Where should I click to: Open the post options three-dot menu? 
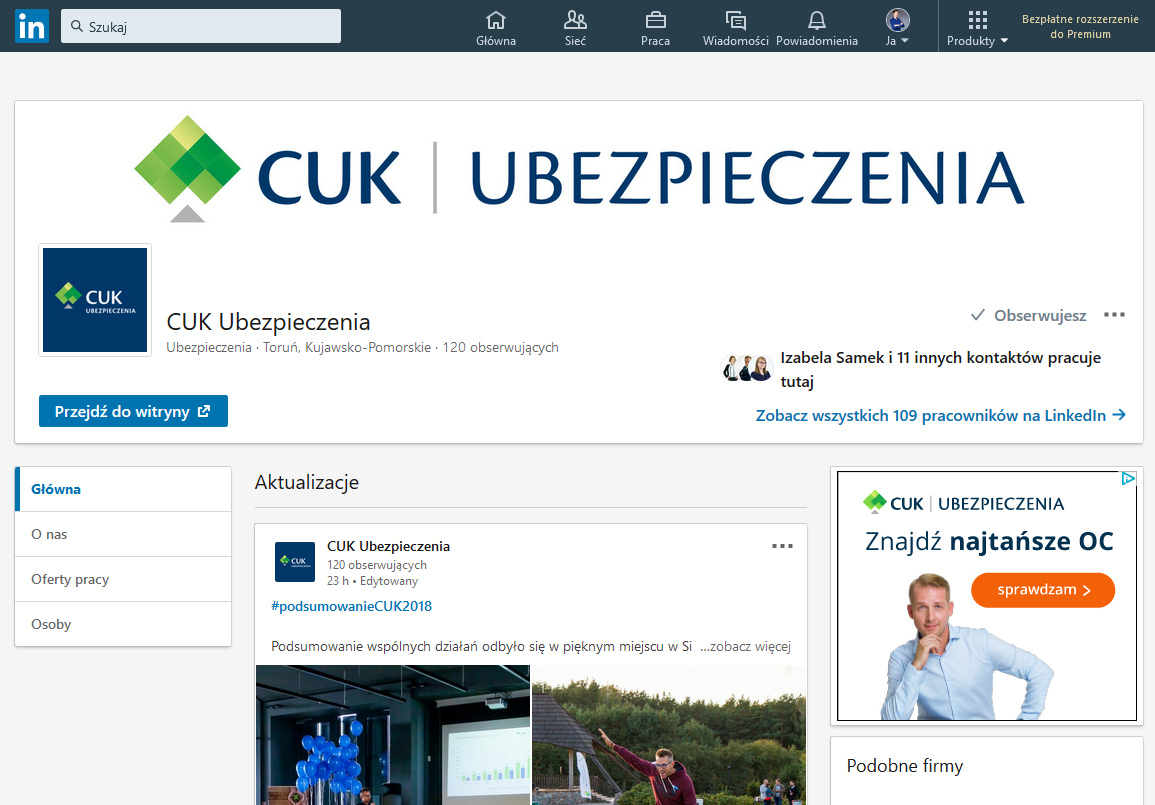point(782,546)
